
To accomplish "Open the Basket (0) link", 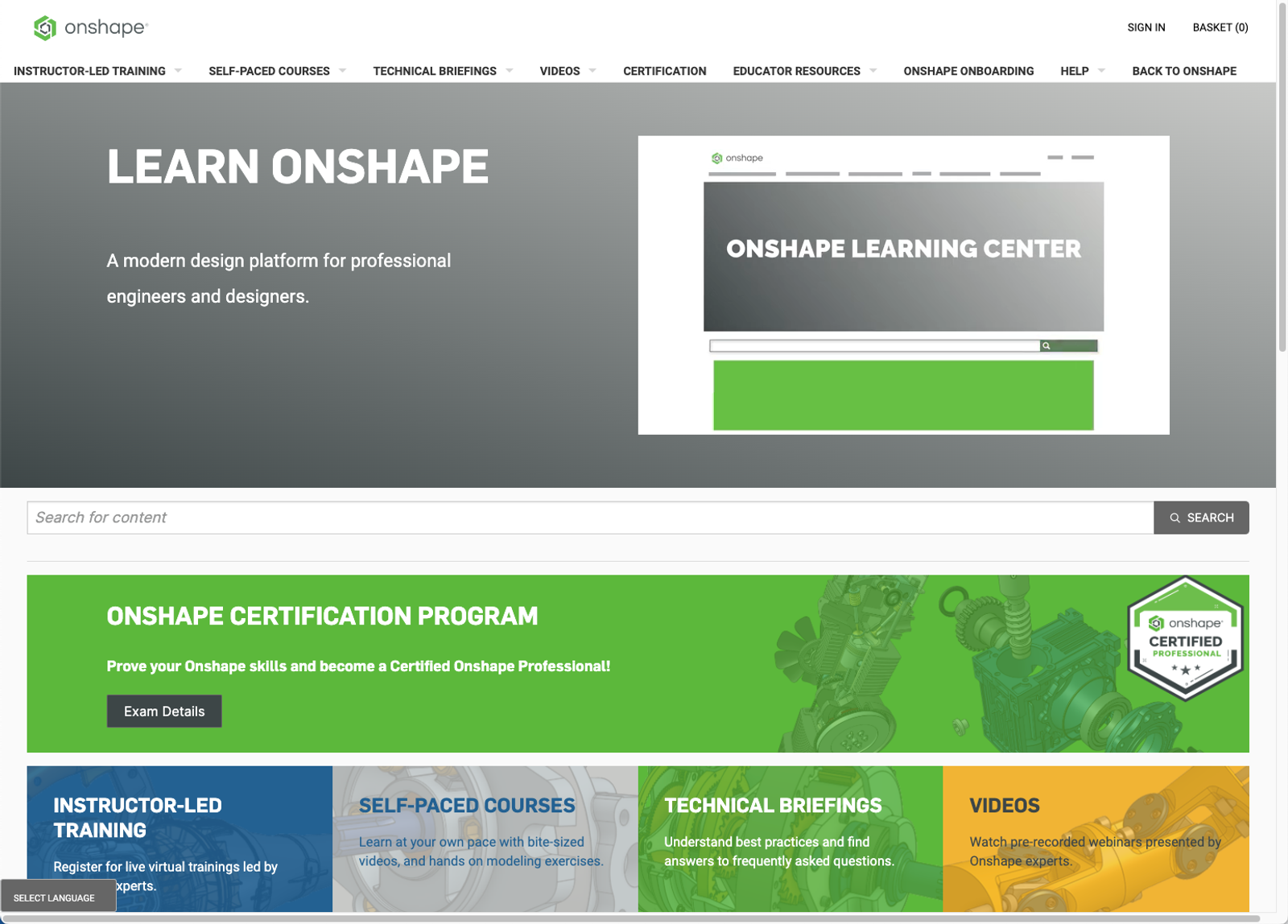I will pyautogui.click(x=1220, y=27).
